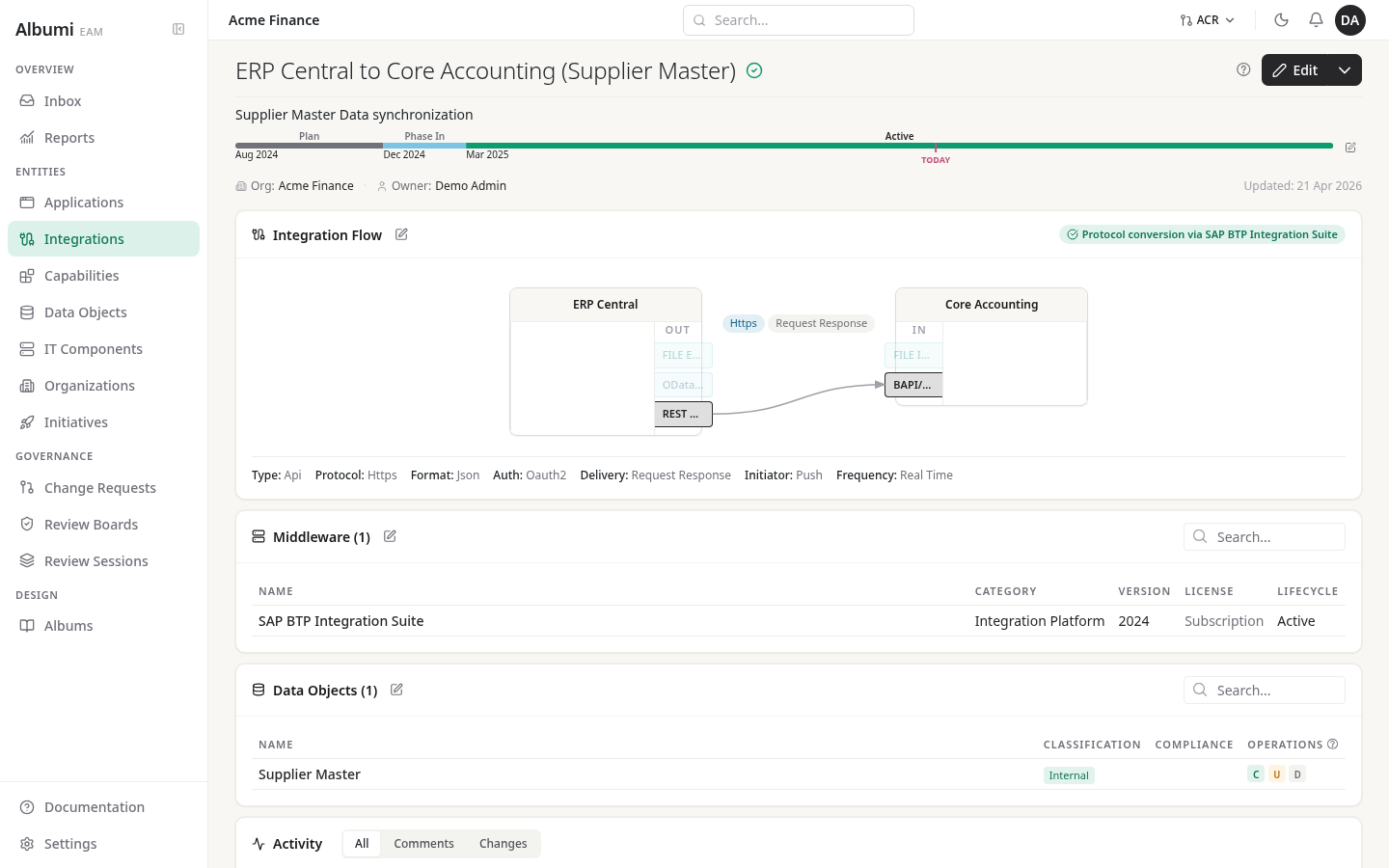Screen dimensions: 1389x868
Task: Go to Applications section
Action: [x=103, y=203]
